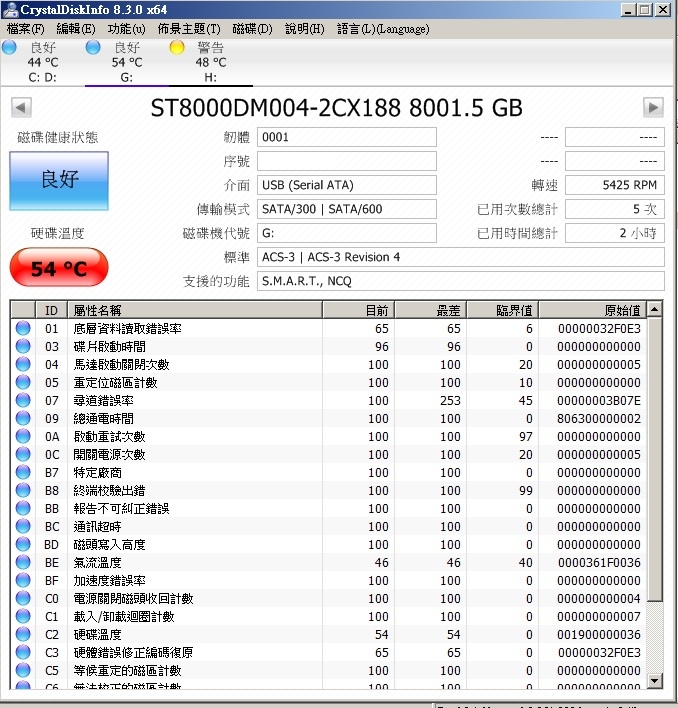
Task: Select the 尋道錯誤率 attribute name
Action: (103, 401)
